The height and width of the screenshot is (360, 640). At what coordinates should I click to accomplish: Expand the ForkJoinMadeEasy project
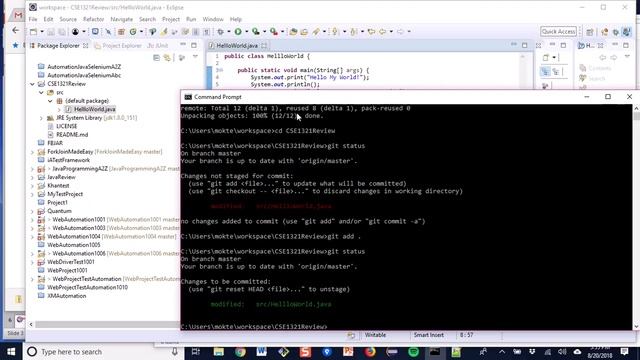(32, 152)
